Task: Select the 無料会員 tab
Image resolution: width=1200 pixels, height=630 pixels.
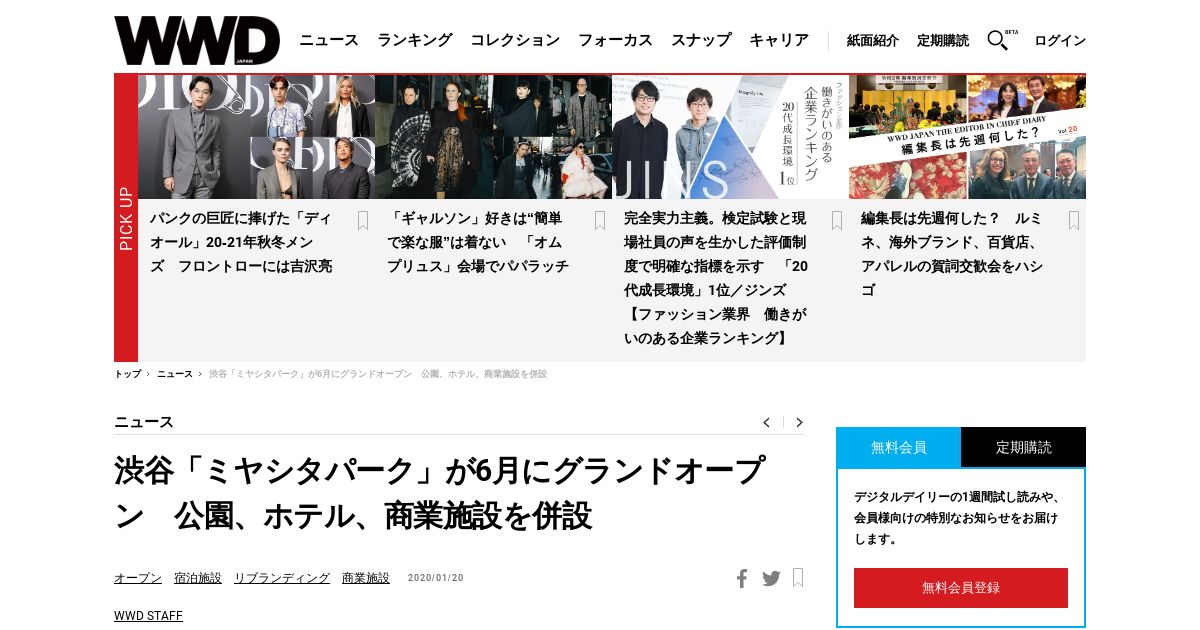Action: [898, 447]
